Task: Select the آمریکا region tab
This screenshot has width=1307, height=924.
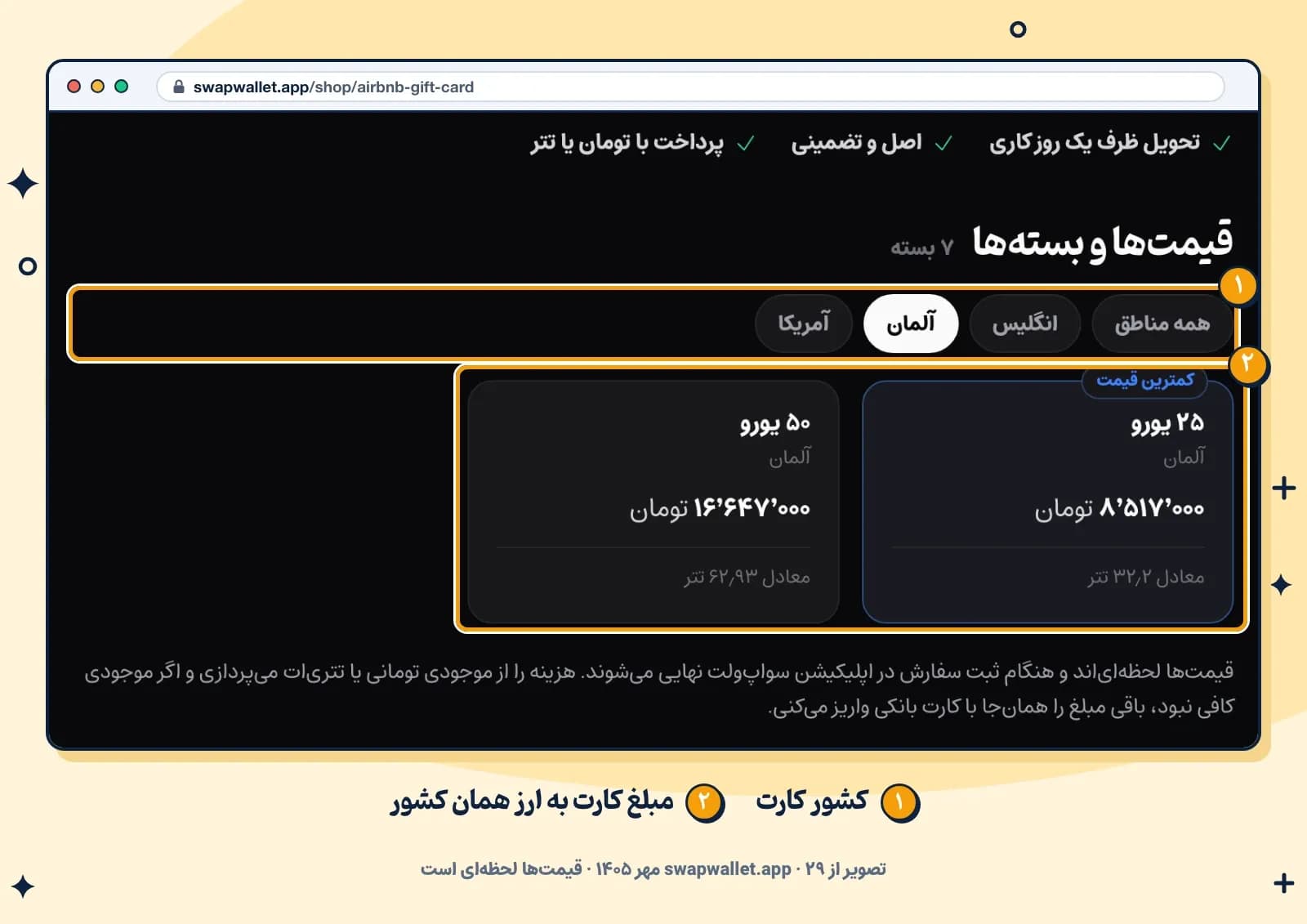Action: [804, 324]
